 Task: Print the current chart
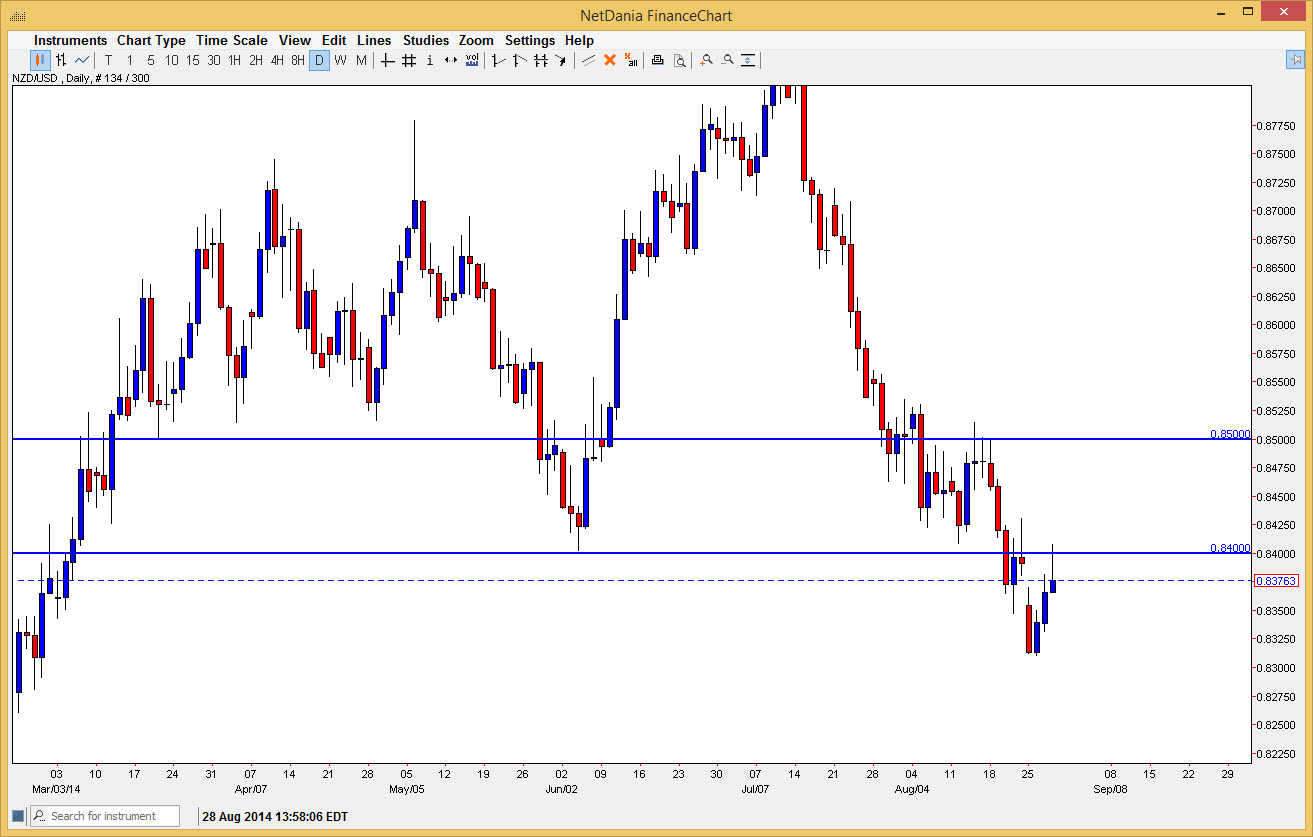[657, 60]
